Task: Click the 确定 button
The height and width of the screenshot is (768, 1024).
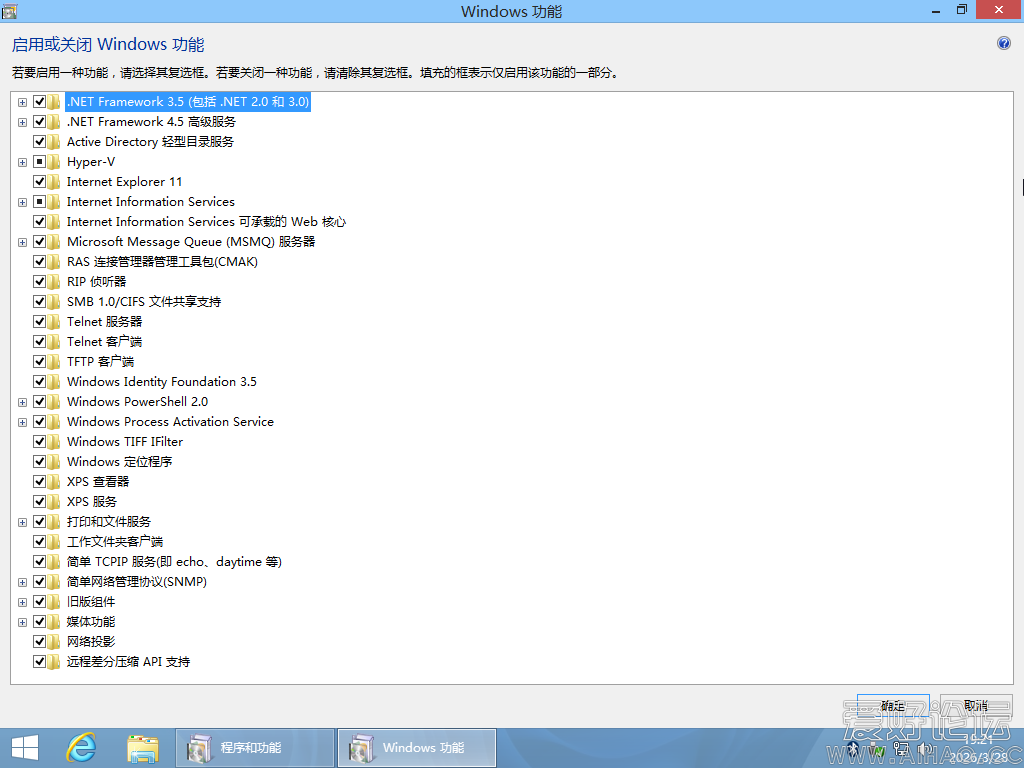Action: click(893, 705)
